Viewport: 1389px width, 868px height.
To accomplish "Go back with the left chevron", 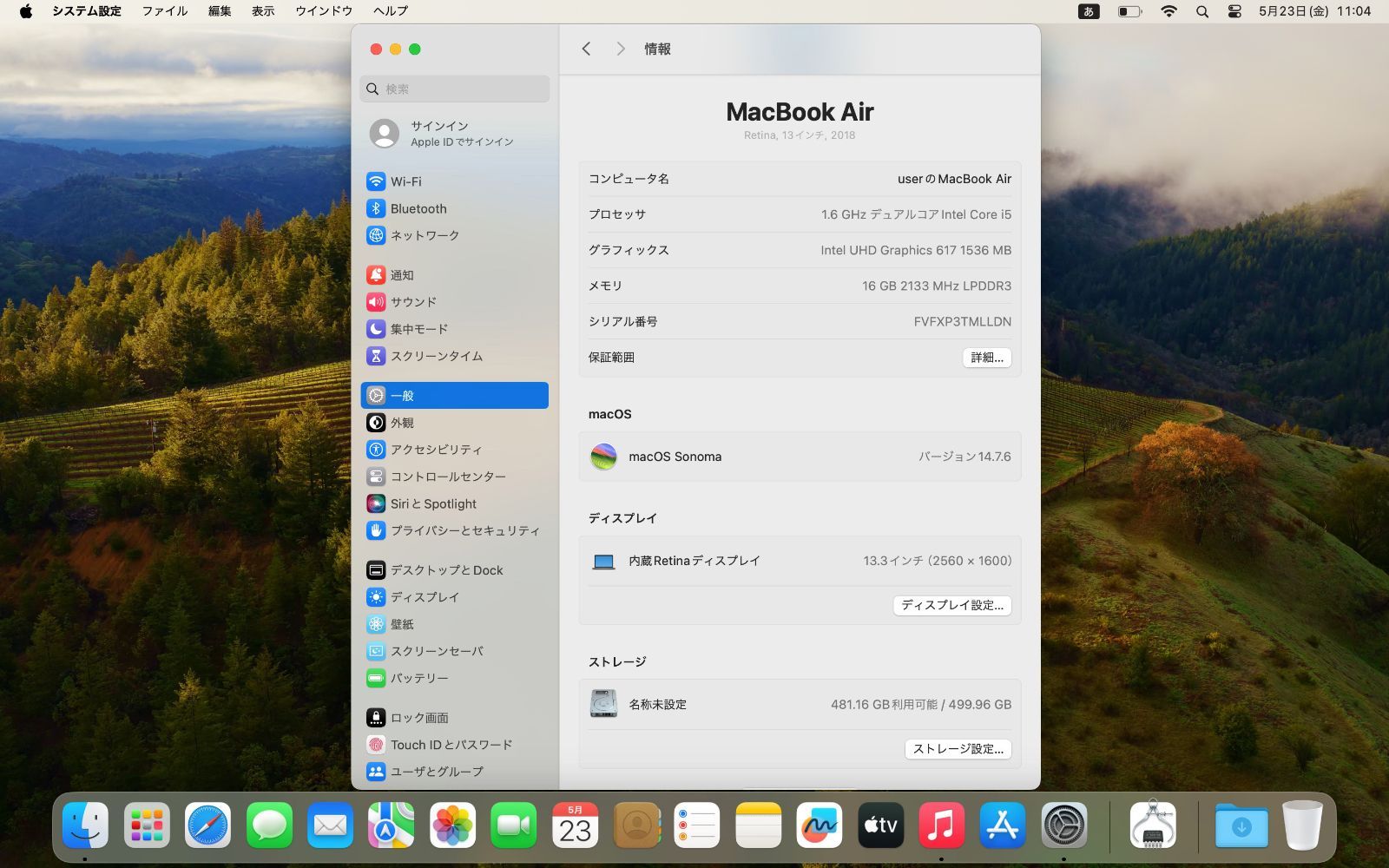I will (x=586, y=49).
